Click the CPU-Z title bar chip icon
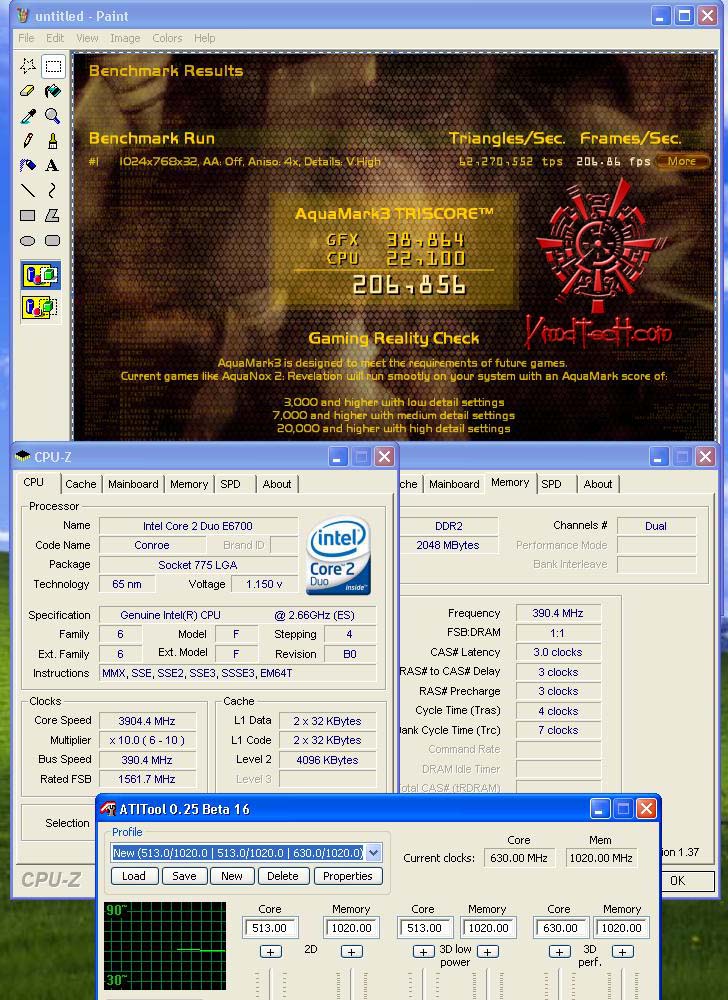This screenshot has height=1000, width=728. point(23,457)
